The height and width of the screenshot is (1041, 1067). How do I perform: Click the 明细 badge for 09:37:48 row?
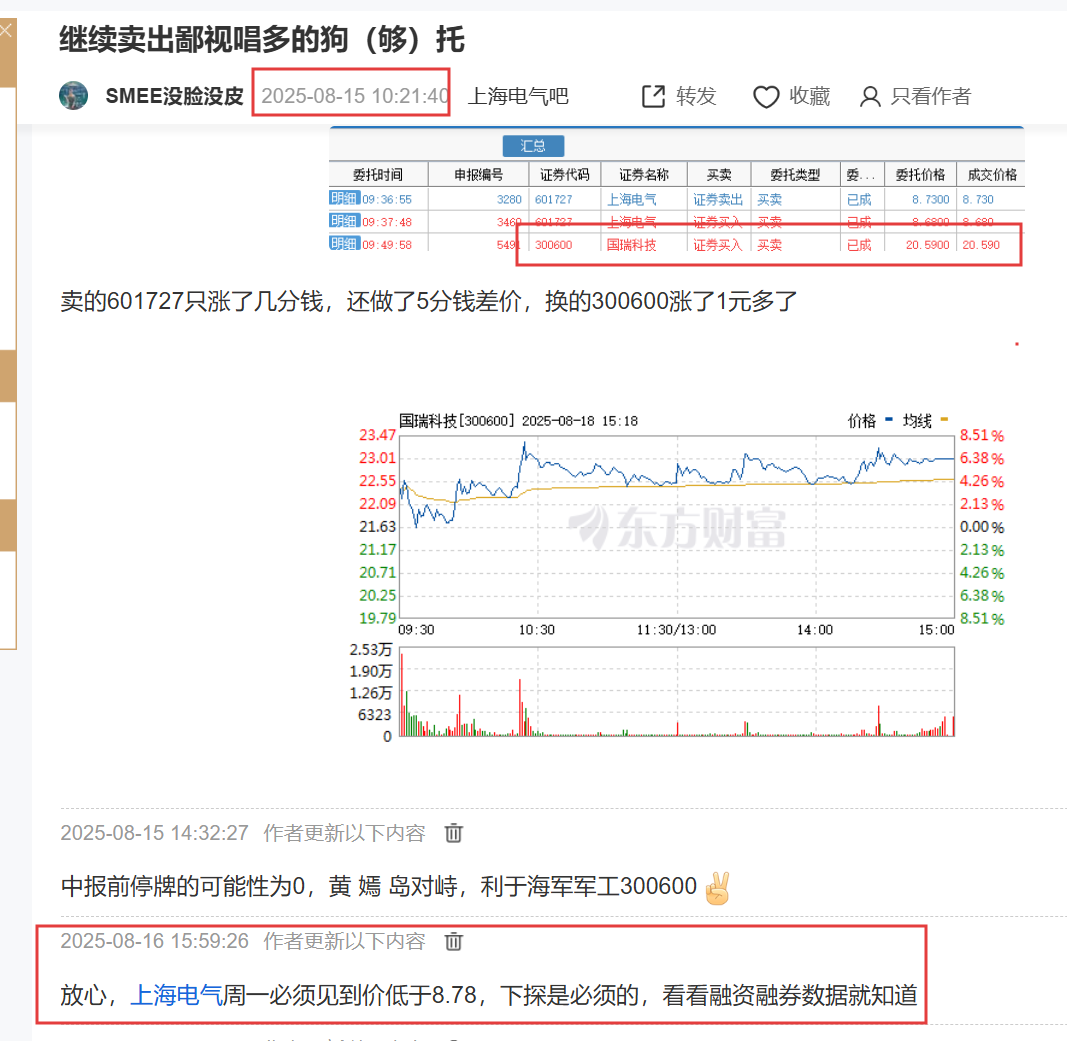[344, 221]
